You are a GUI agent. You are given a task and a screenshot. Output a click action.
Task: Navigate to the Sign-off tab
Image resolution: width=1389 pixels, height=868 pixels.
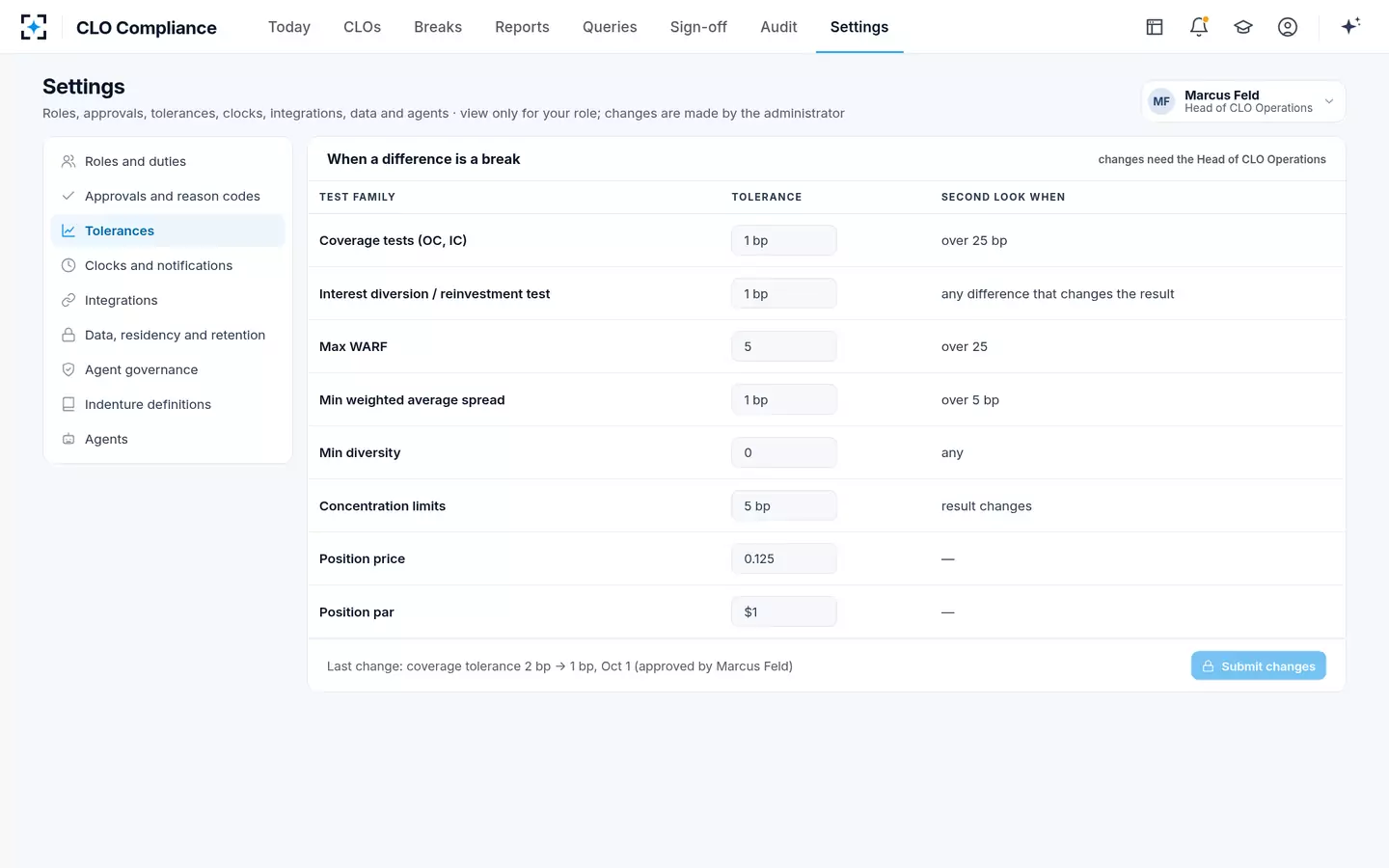(698, 27)
